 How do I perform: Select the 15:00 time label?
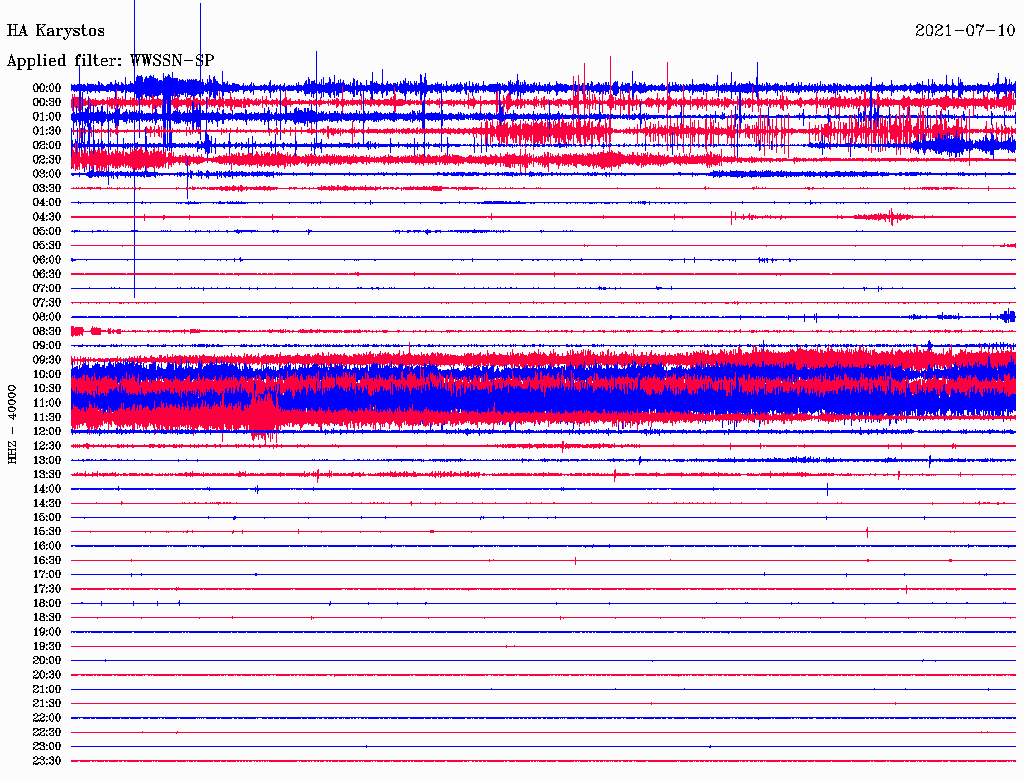(47, 517)
